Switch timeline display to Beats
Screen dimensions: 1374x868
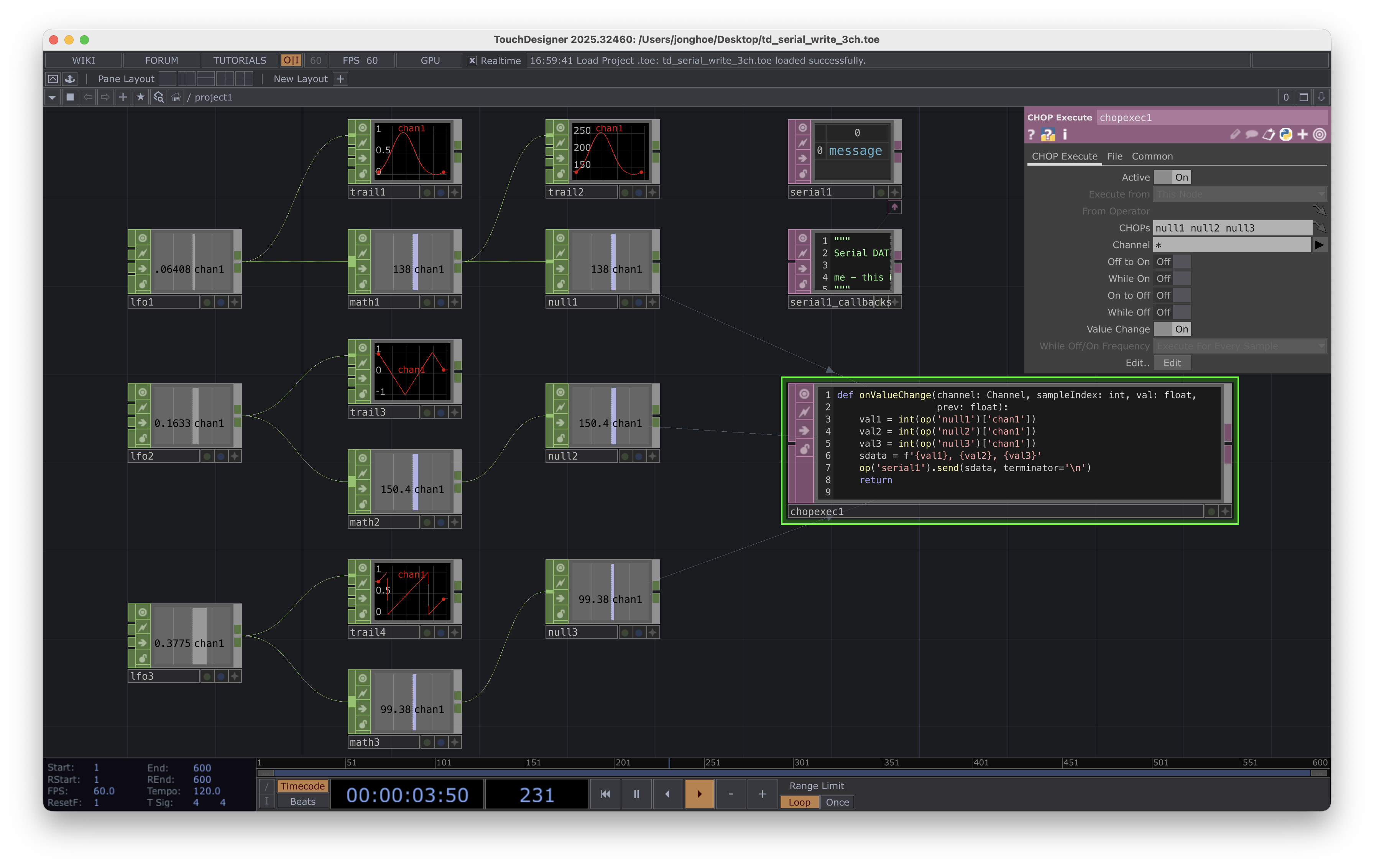(x=302, y=802)
